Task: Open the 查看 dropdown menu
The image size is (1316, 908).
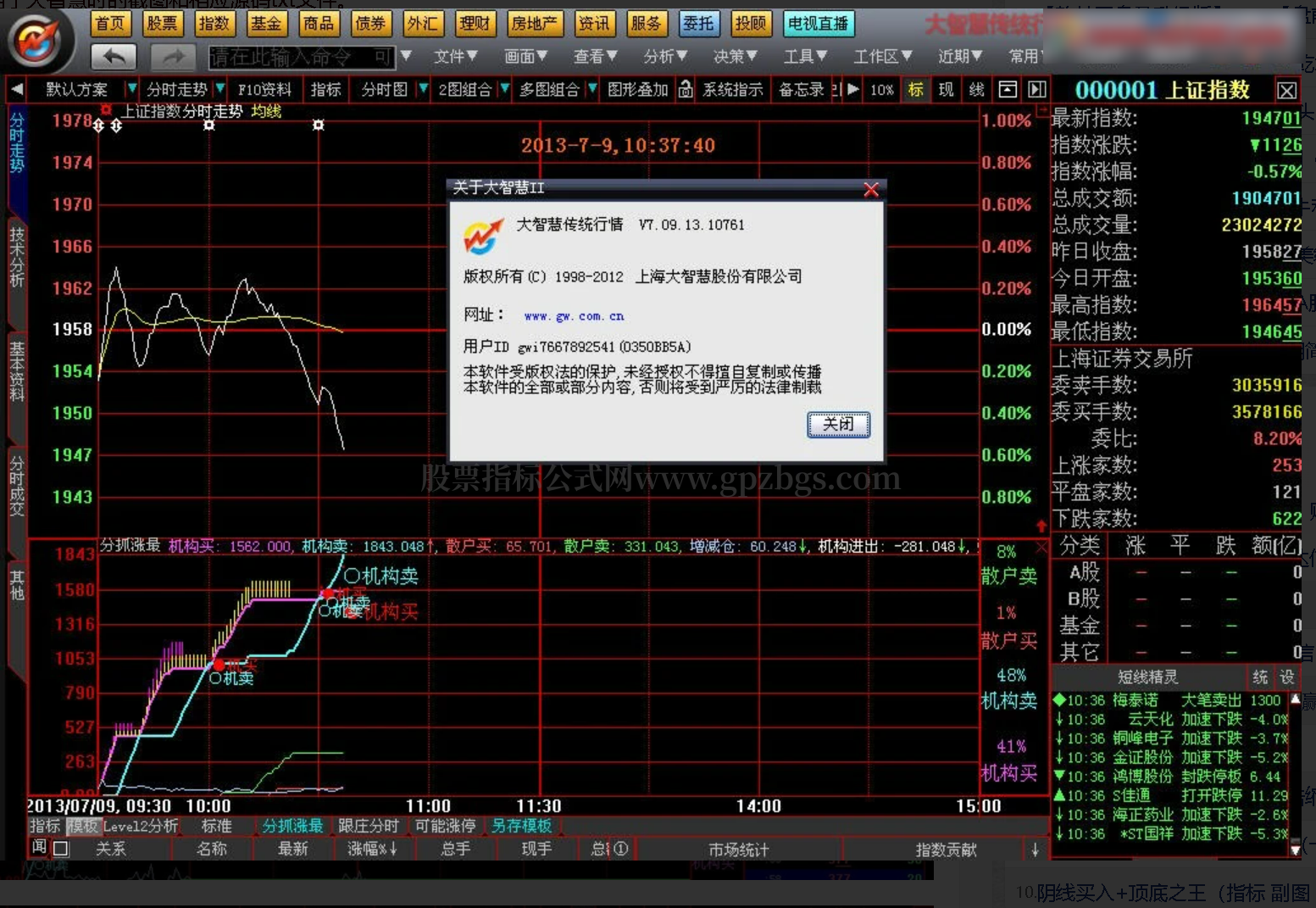Action: pyautogui.click(x=596, y=56)
